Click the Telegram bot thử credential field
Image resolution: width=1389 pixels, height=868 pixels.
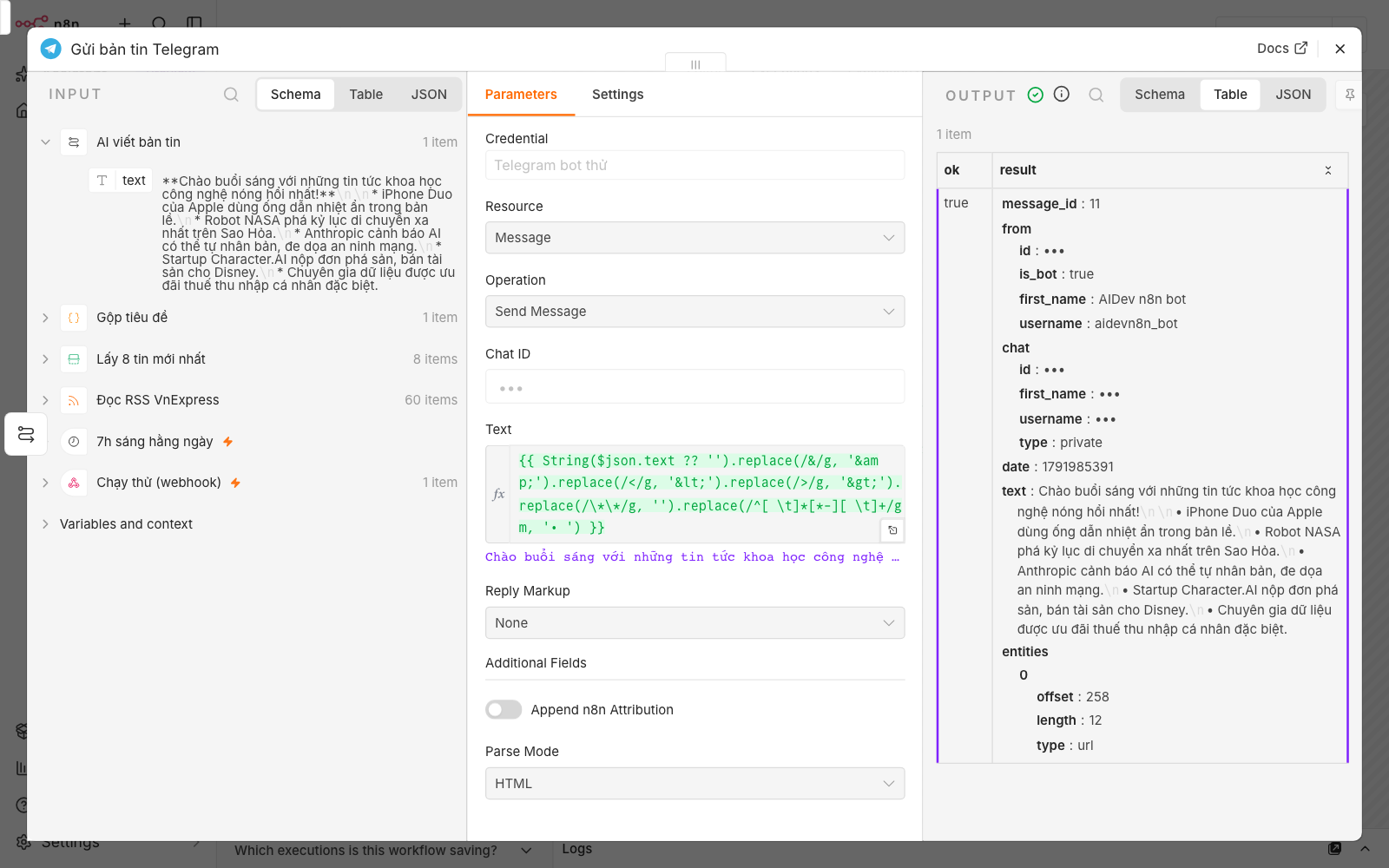[x=694, y=165]
